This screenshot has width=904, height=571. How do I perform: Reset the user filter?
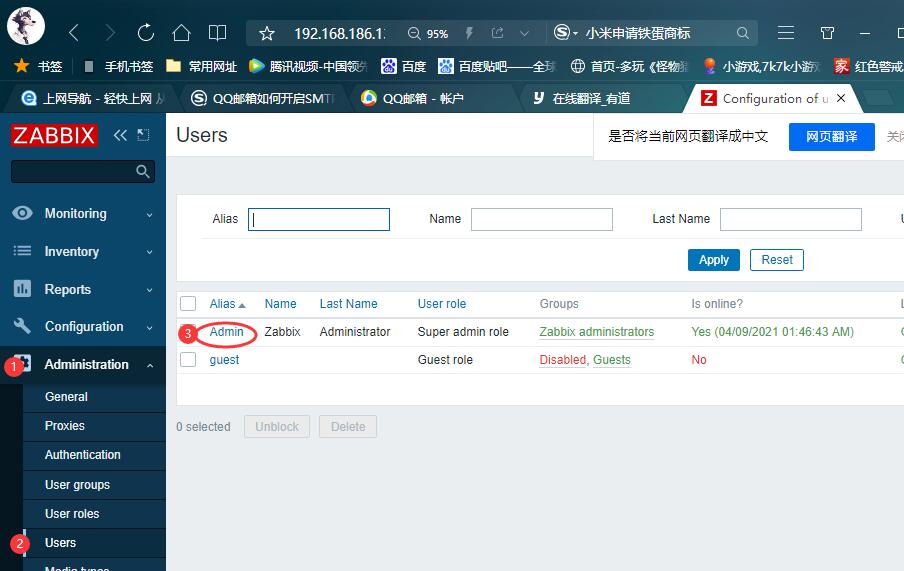[777, 260]
